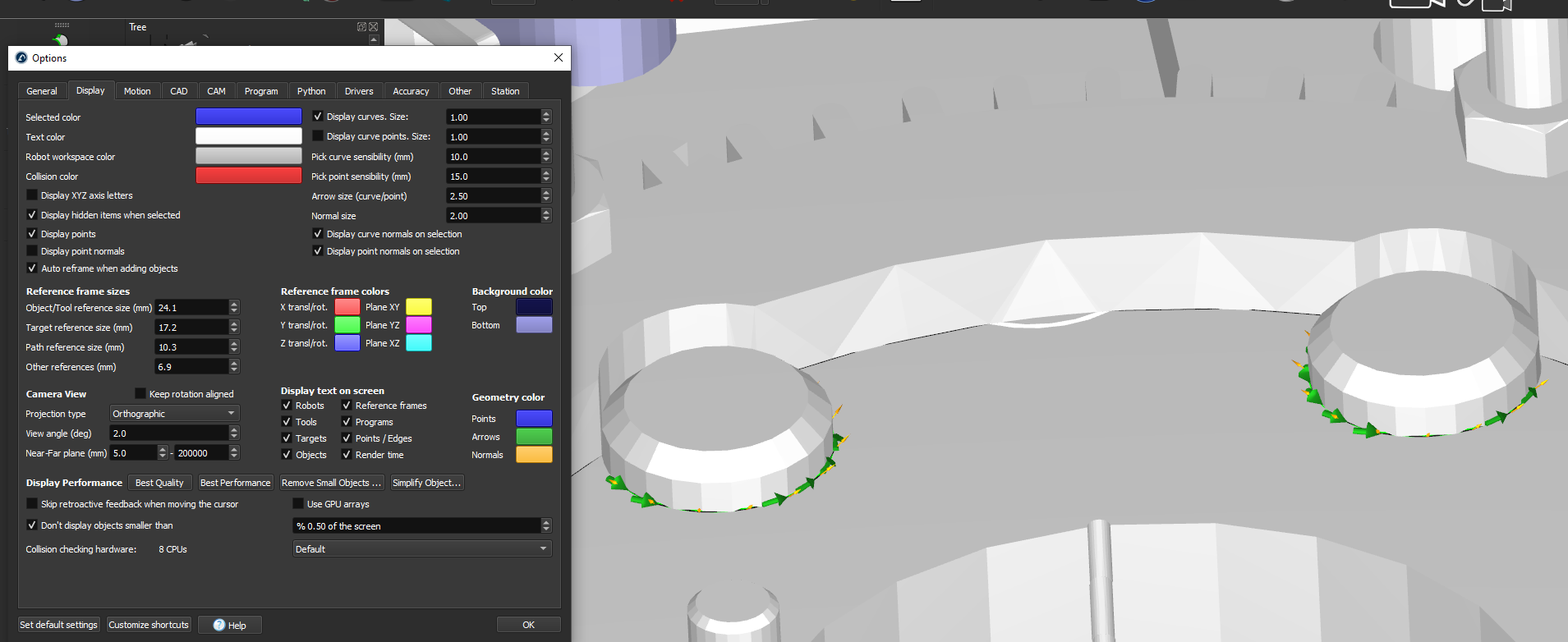This screenshot has width=1568, height=642.
Task: Enable Display point normals
Action: click(x=32, y=251)
